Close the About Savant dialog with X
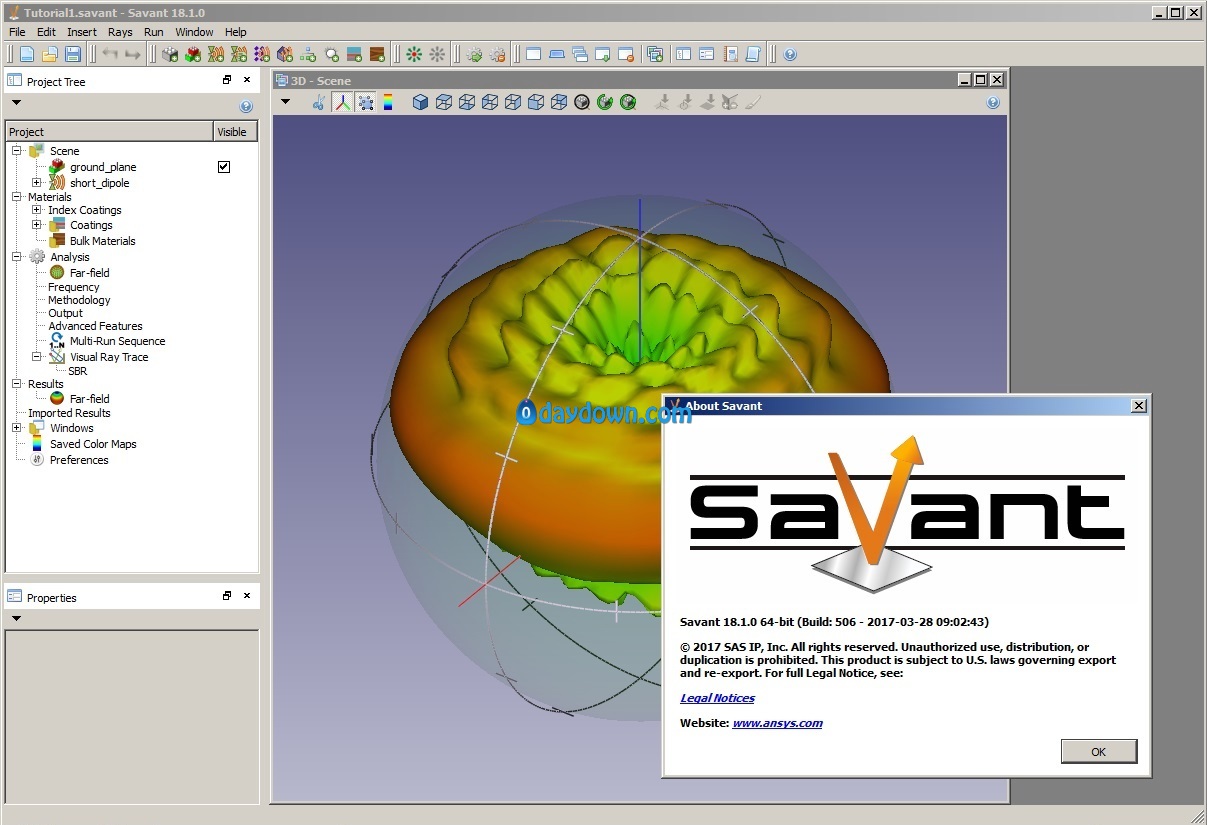Image resolution: width=1207 pixels, height=825 pixels. [1138, 406]
